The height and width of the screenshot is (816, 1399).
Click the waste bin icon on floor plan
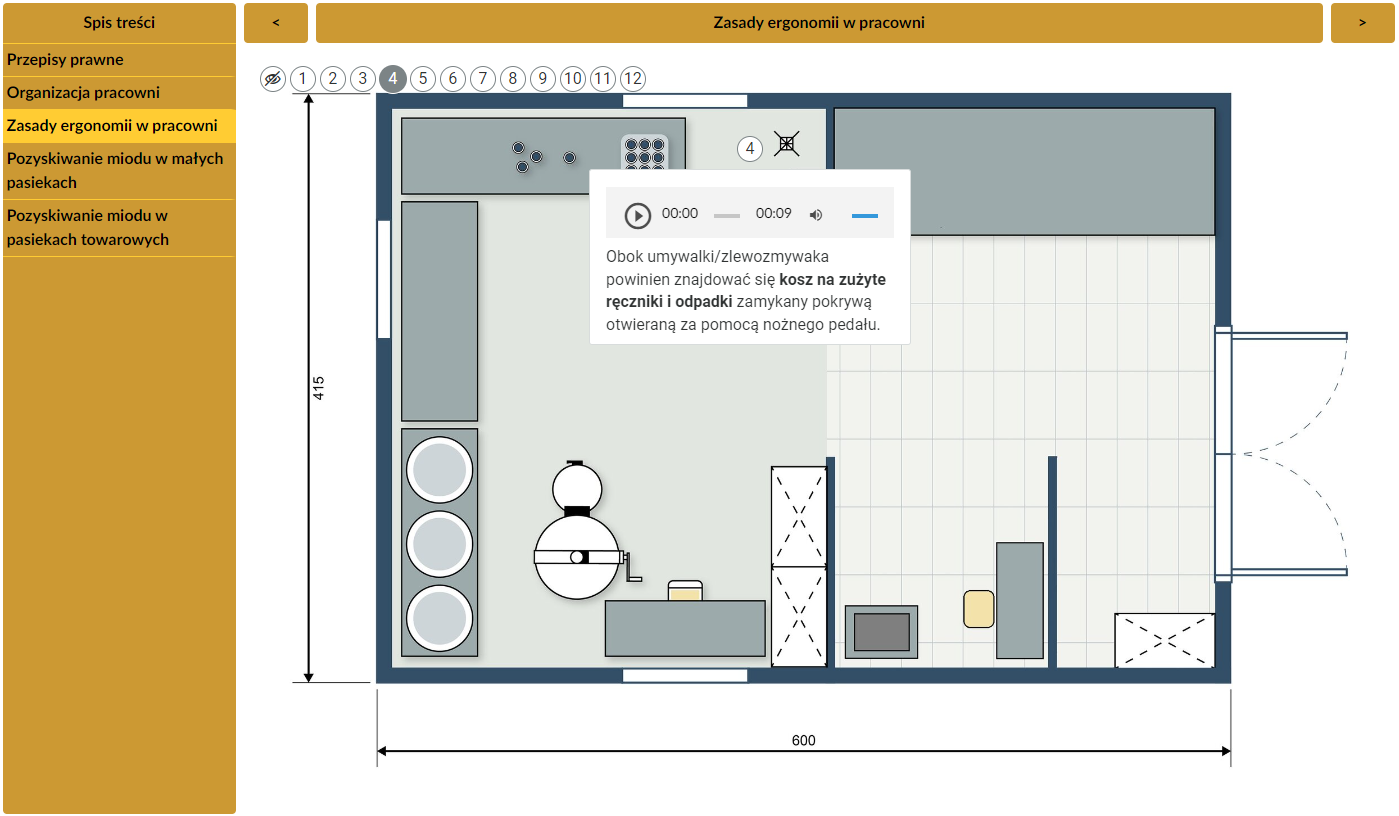787,144
